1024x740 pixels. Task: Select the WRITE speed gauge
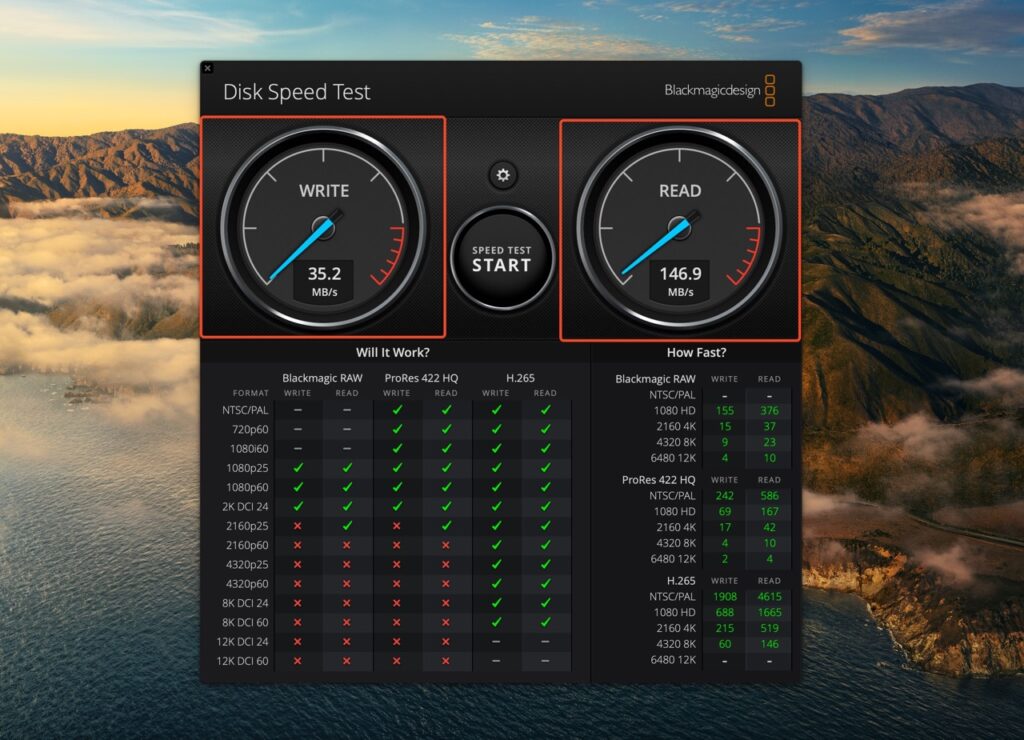tap(322, 228)
